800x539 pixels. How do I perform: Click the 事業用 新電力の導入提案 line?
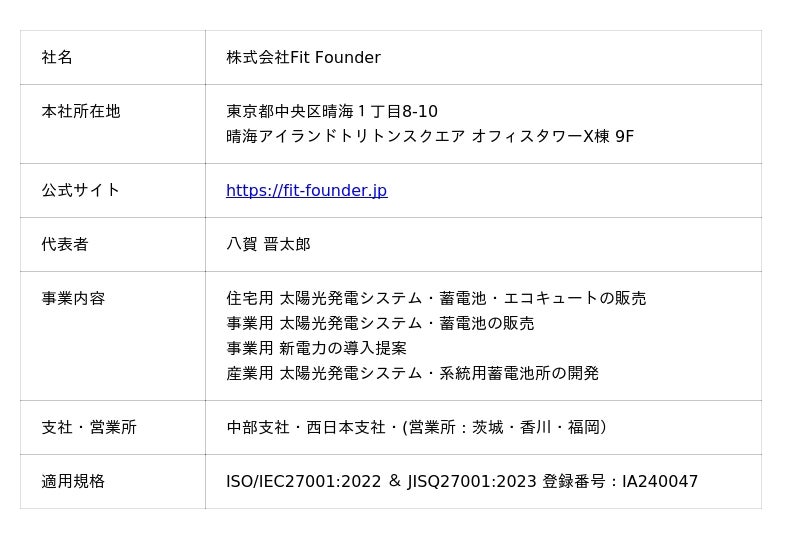click(316, 349)
